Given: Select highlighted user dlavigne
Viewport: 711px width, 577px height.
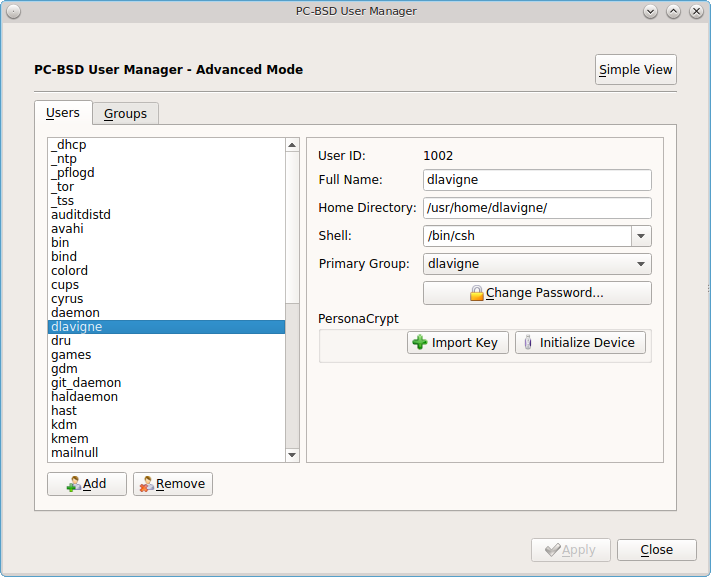Looking at the screenshot, I should pyautogui.click(x=166, y=327).
